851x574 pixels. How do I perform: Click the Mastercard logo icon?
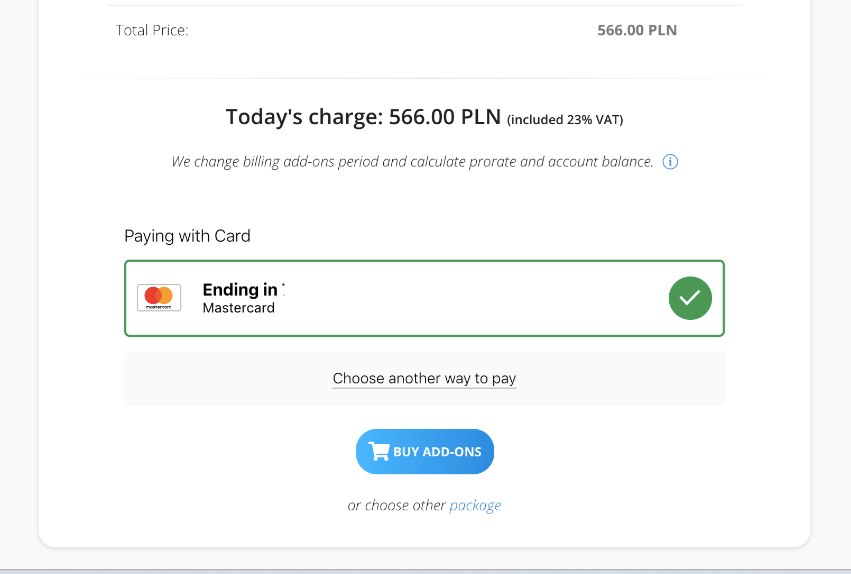(x=159, y=297)
